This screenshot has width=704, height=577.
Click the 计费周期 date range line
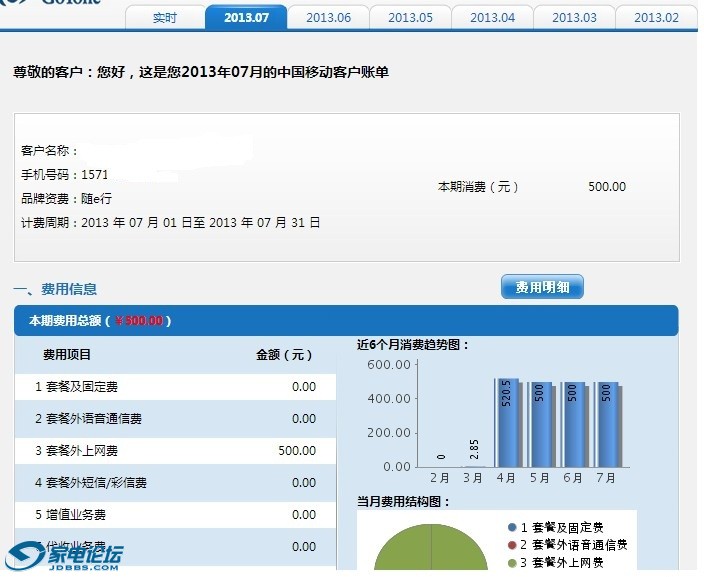(171, 223)
